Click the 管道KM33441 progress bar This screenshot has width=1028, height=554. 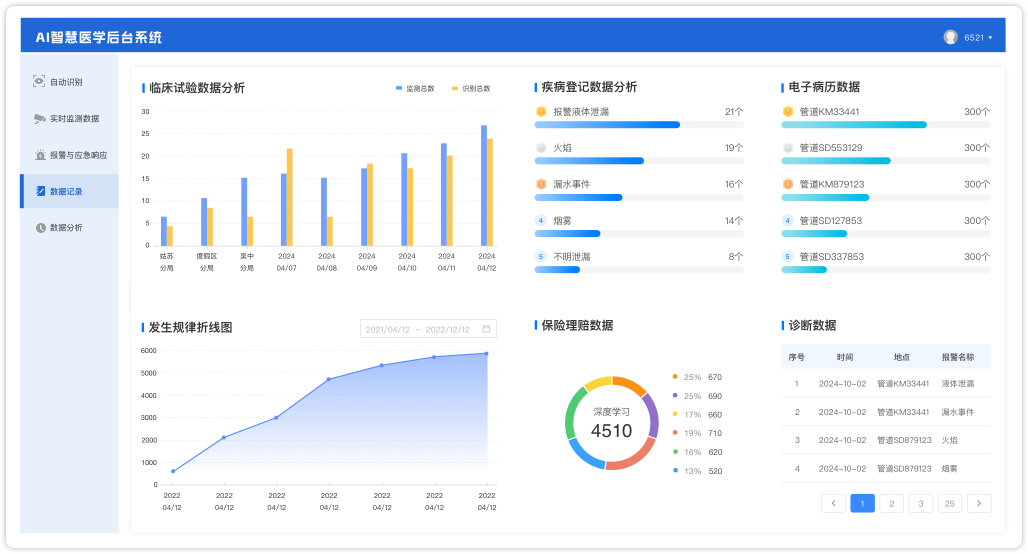(886, 125)
